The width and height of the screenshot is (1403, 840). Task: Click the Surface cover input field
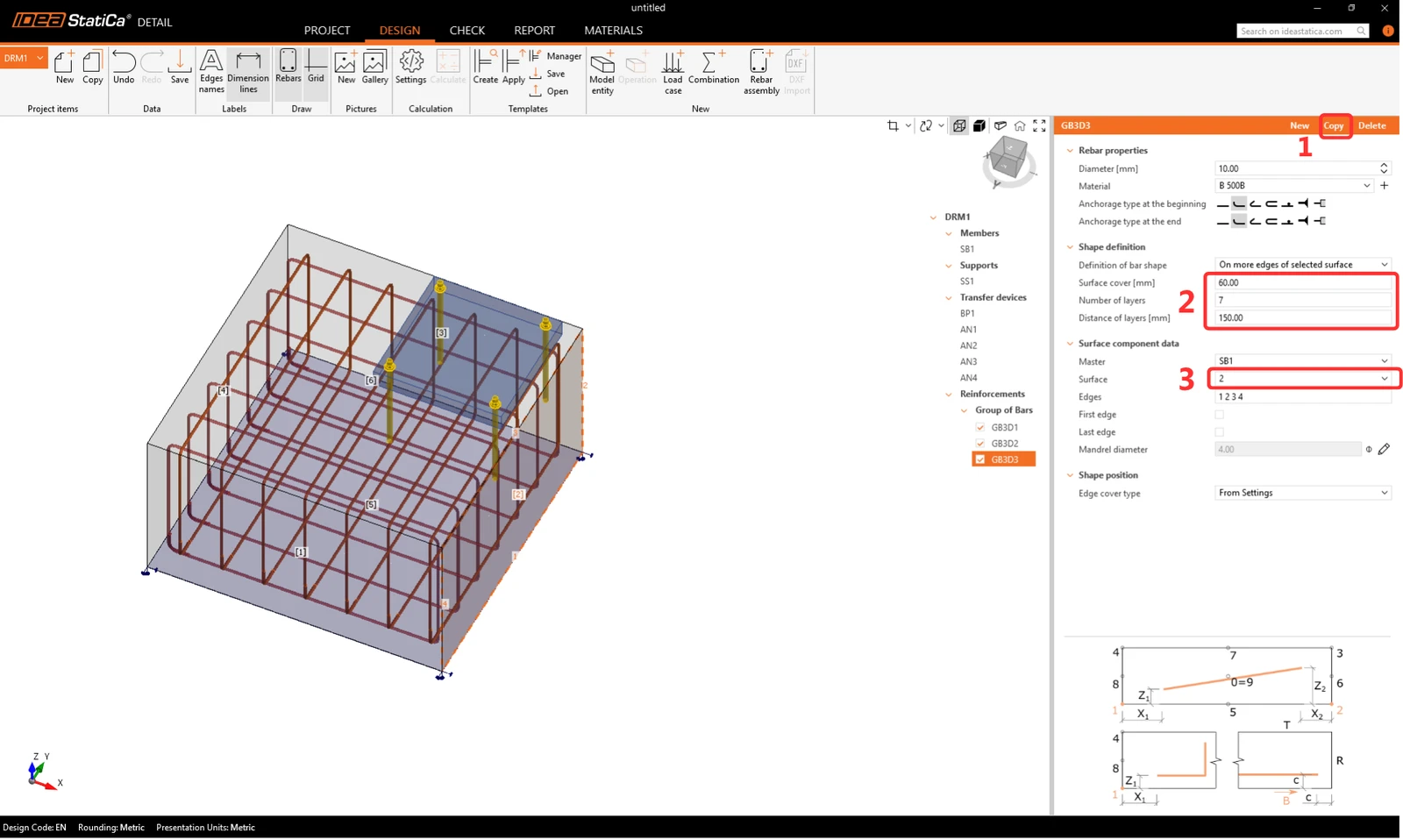click(1303, 282)
